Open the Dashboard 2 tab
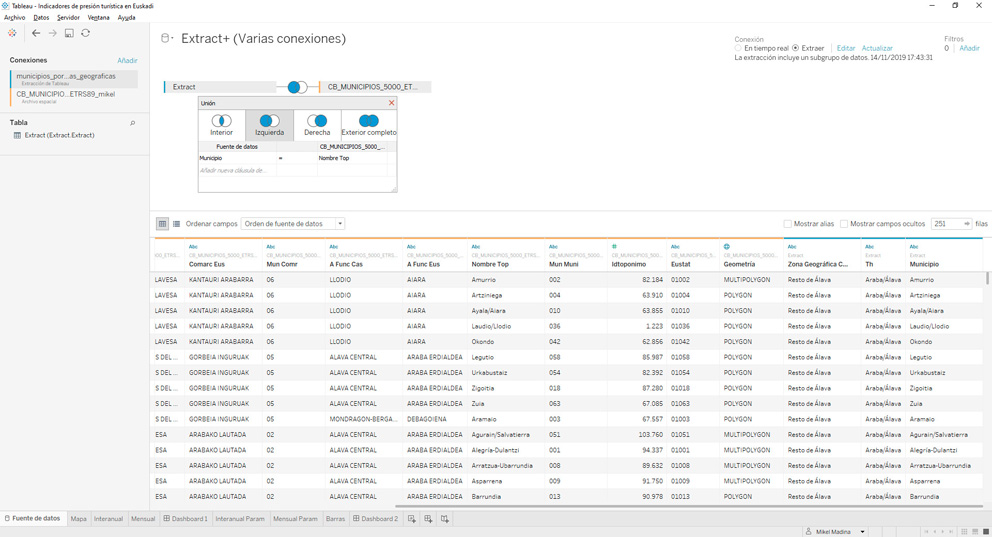The image size is (992, 537). point(376,519)
